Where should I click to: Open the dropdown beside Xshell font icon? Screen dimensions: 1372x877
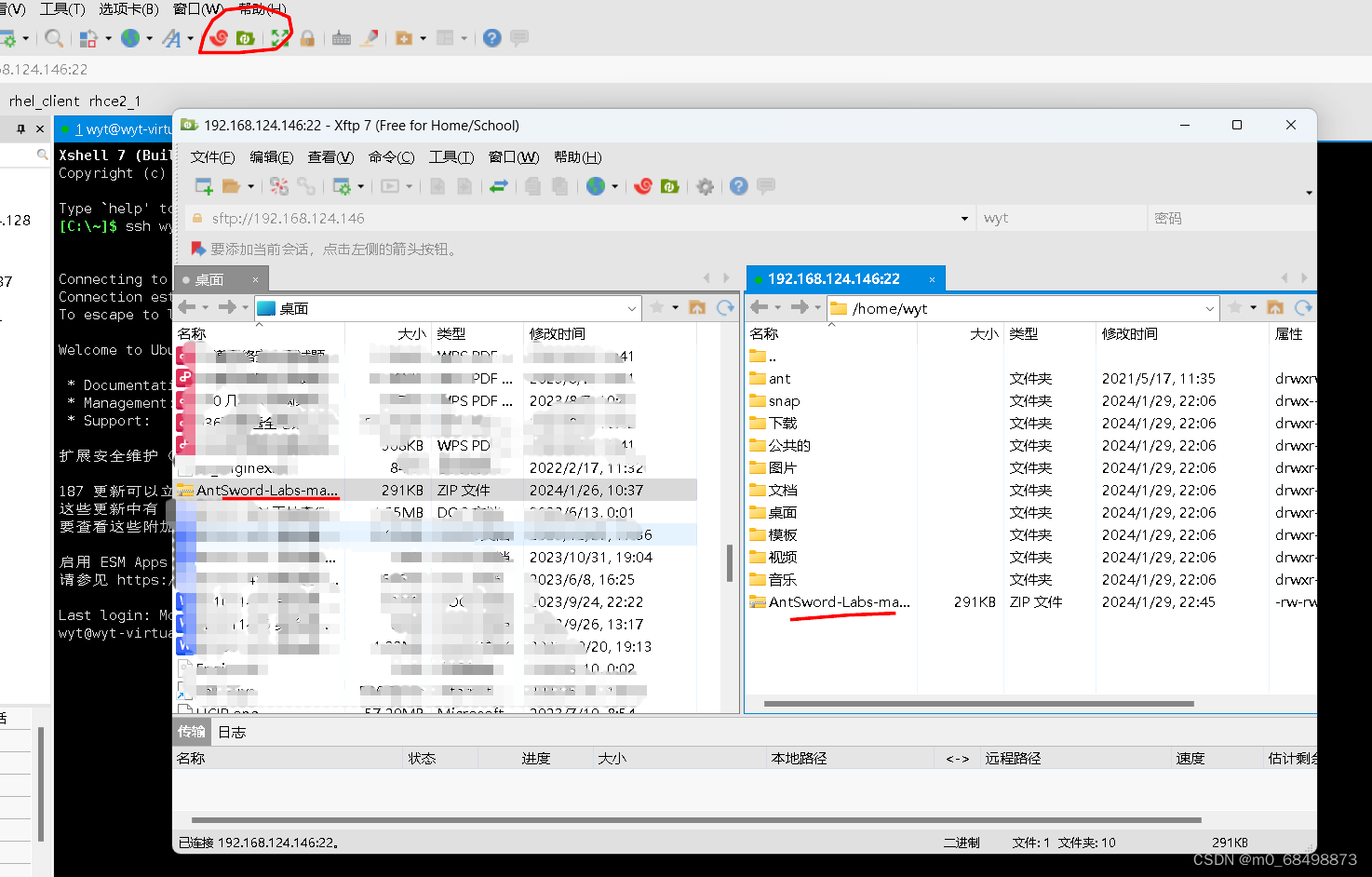coord(190,38)
